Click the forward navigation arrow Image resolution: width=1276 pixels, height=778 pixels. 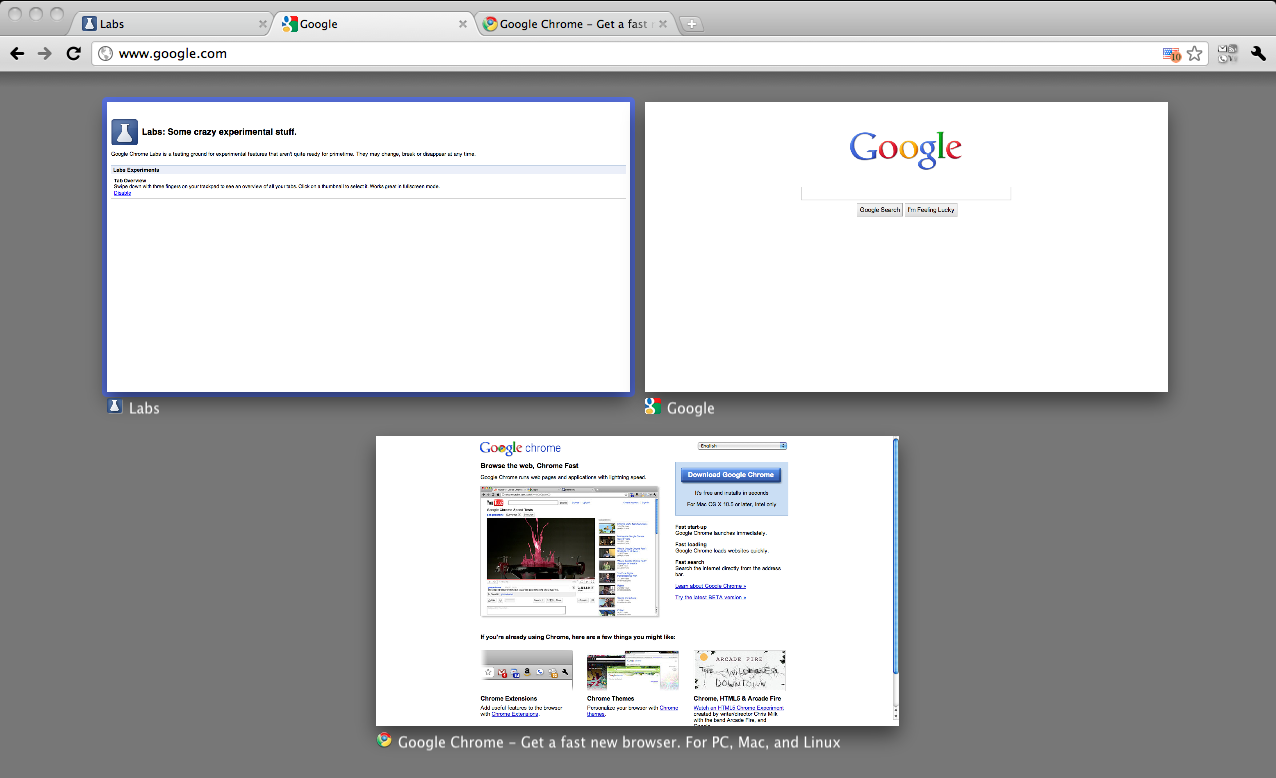point(45,54)
